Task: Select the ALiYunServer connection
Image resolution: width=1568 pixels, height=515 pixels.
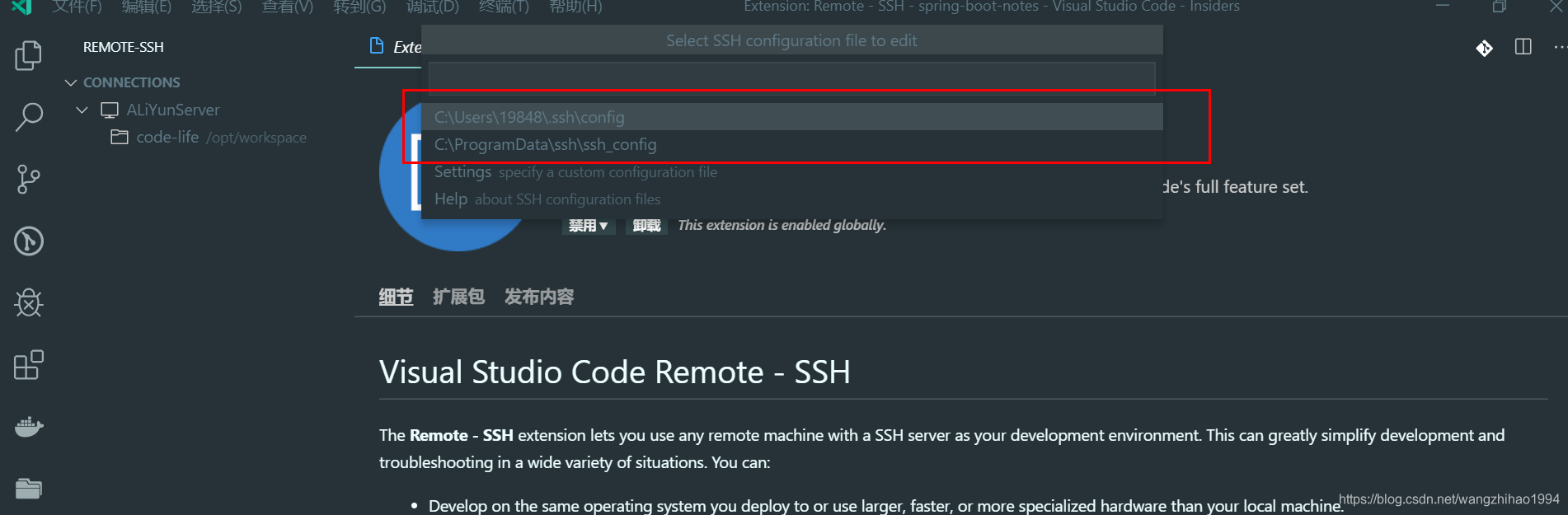Action: click(x=172, y=110)
